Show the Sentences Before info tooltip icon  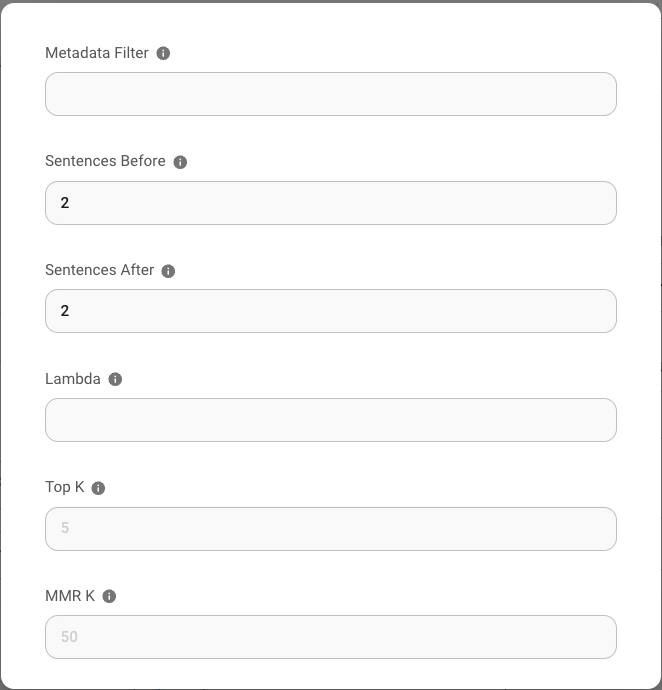(x=180, y=162)
